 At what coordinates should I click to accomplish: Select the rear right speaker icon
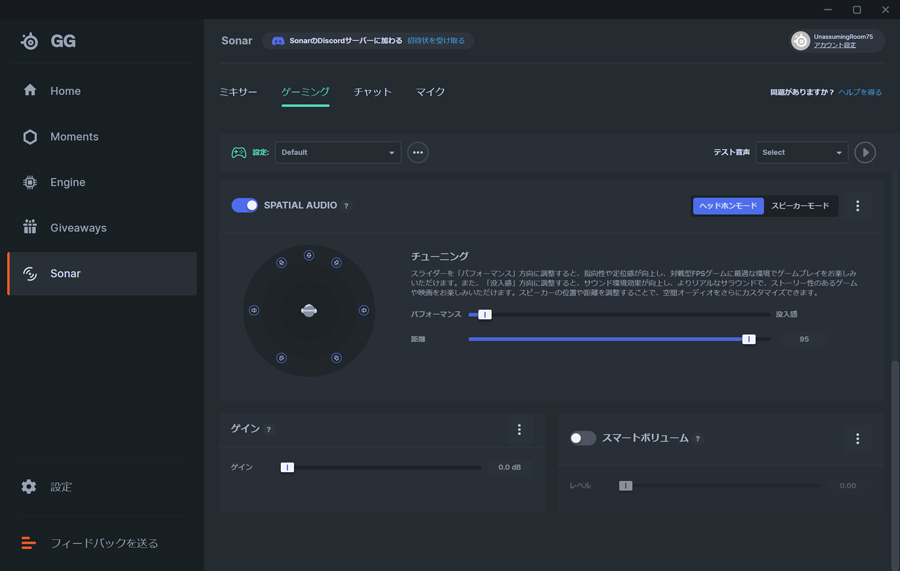click(336, 358)
